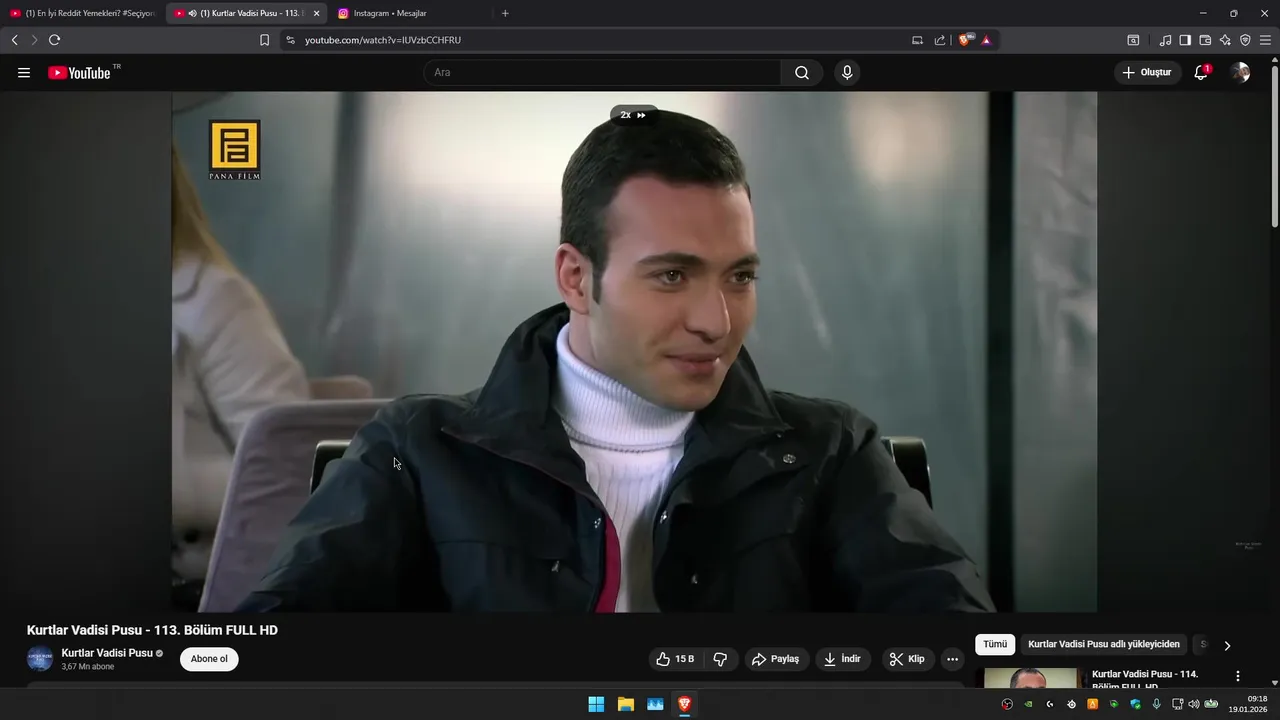The image size is (1280, 720).
Task: Click the İndir download button
Action: [x=842, y=659]
